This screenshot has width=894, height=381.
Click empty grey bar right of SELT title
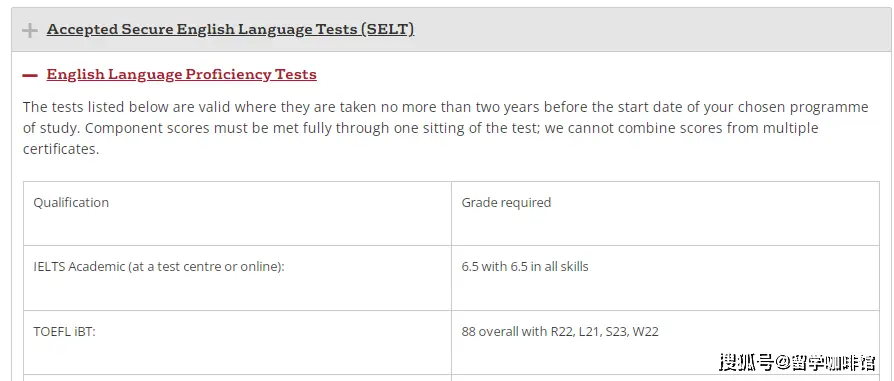[x=650, y=30]
